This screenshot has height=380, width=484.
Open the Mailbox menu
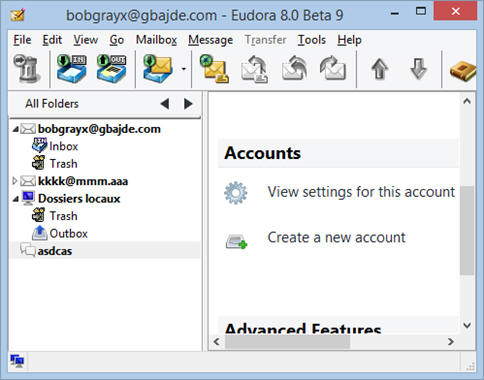(156, 40)
